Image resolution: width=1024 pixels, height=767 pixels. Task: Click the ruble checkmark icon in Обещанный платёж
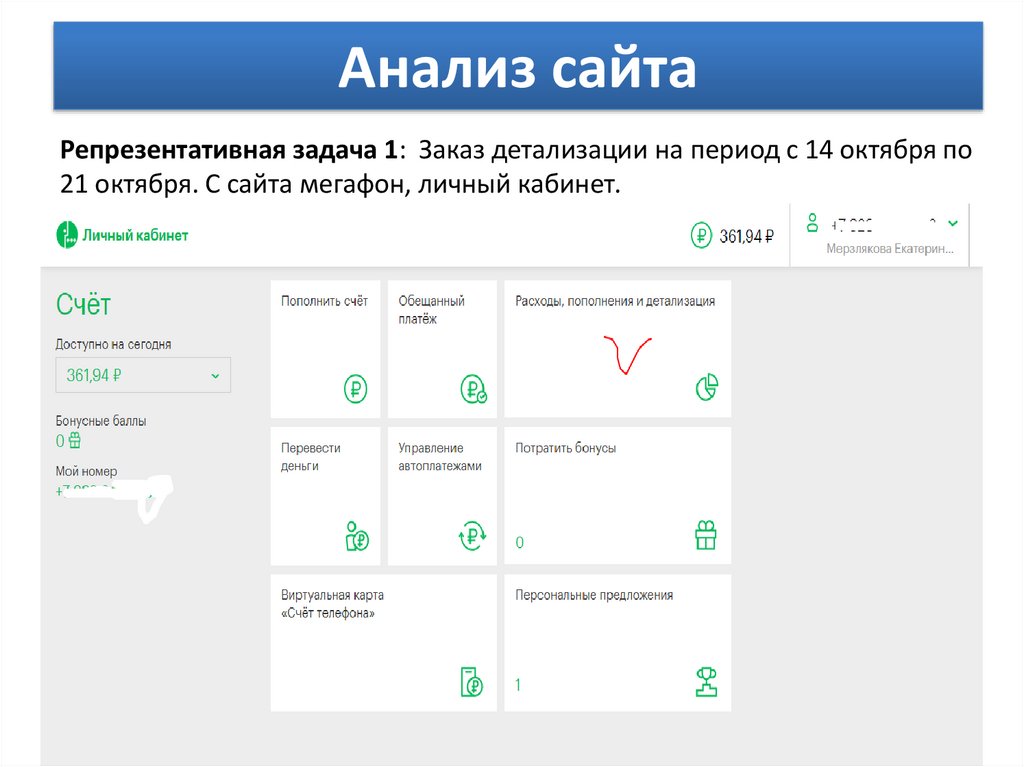point(473,389)
